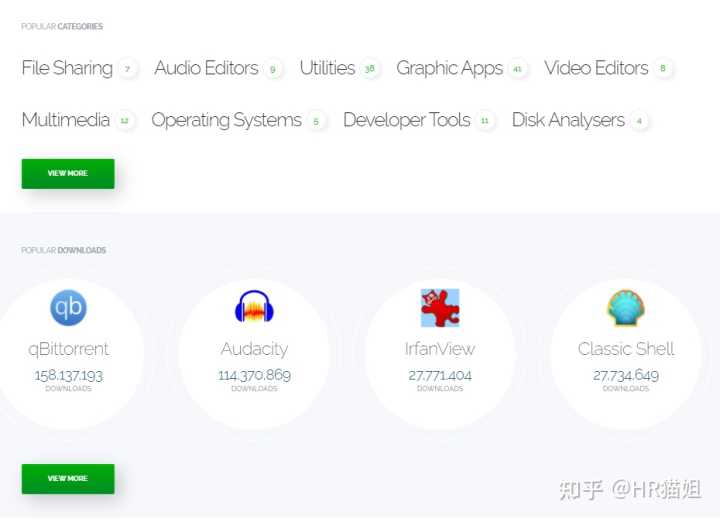720x519 pixels.
Task: Open the File Sharing category
Action: [67, 68]
